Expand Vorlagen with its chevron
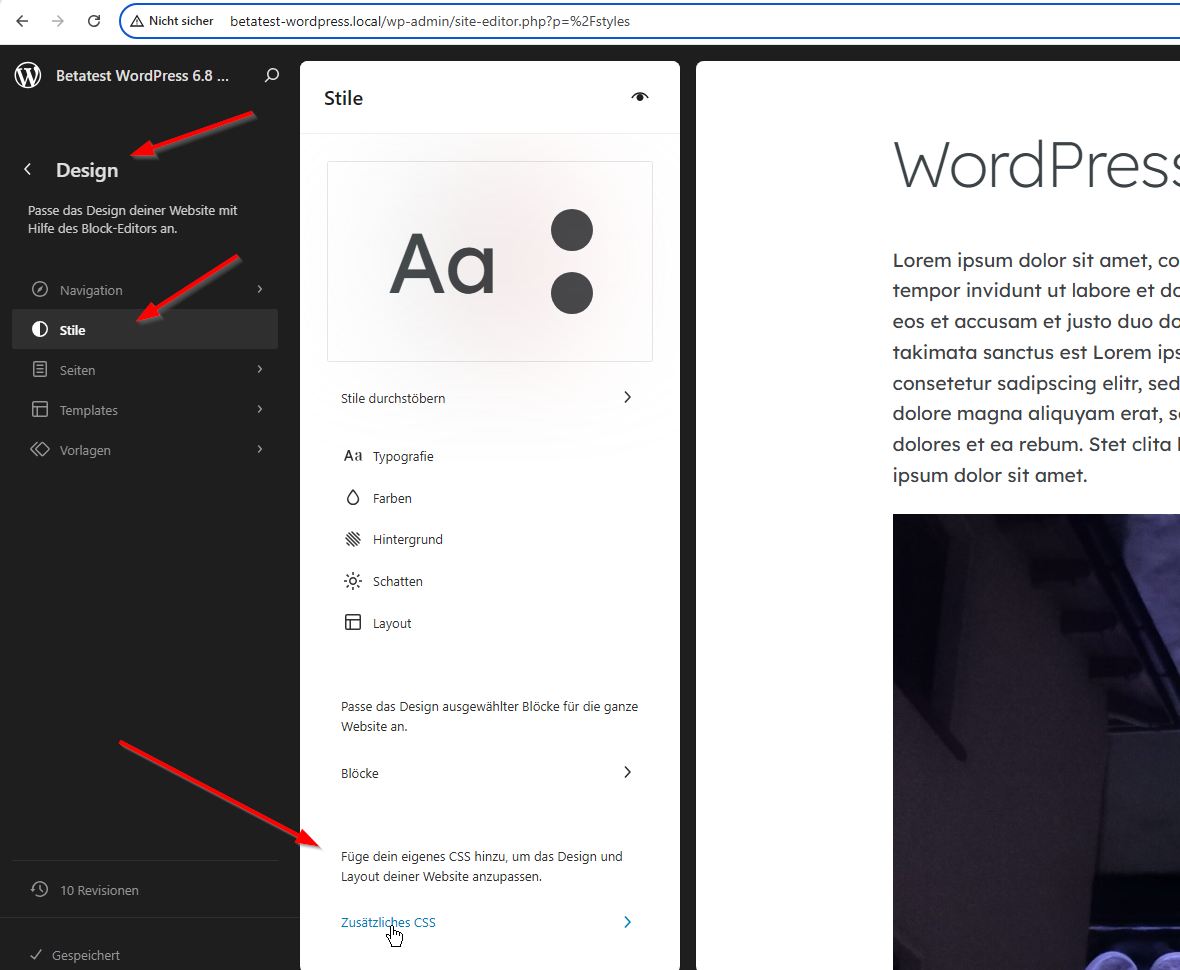The image size is (1180, 970). click(x=260, y=449)
